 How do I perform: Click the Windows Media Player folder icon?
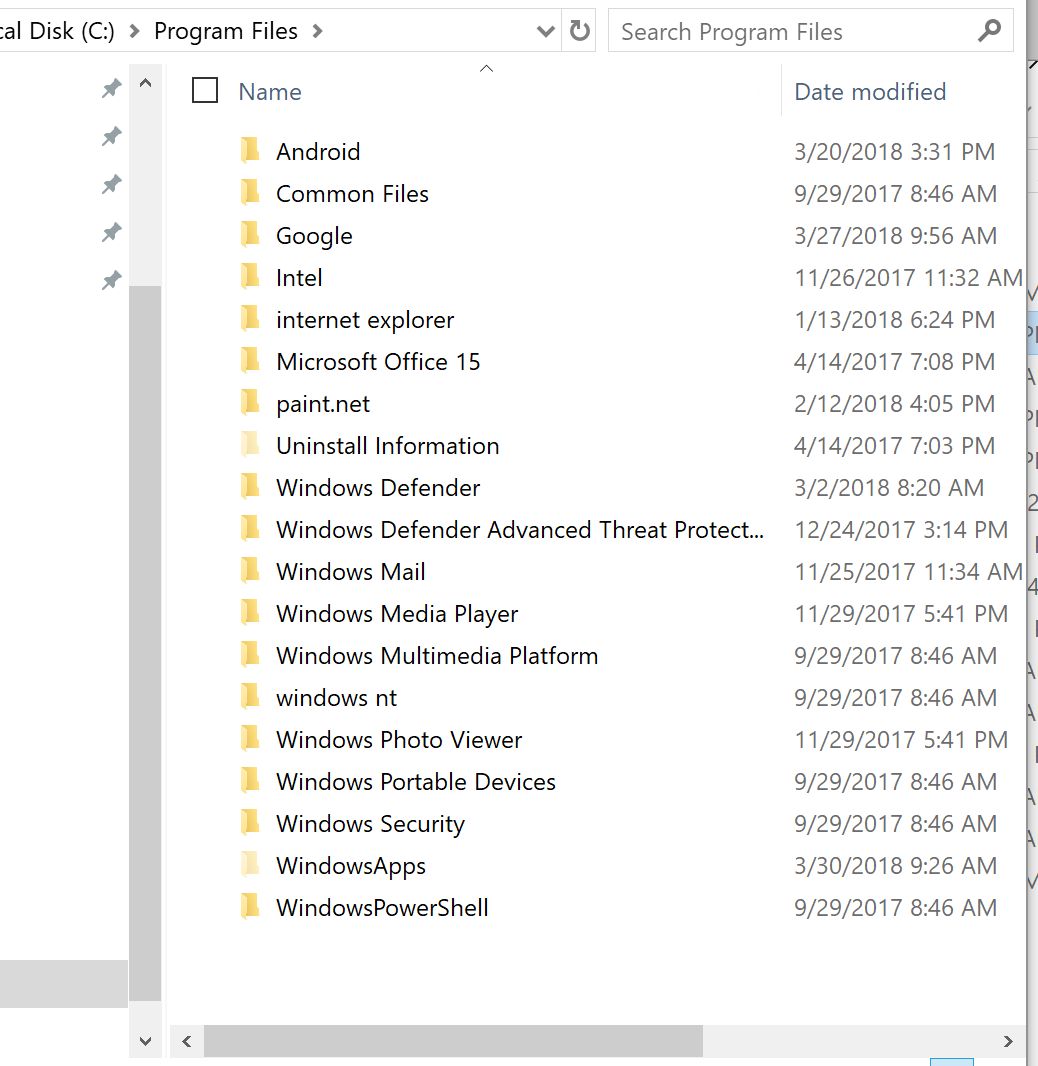pos(250,613)
